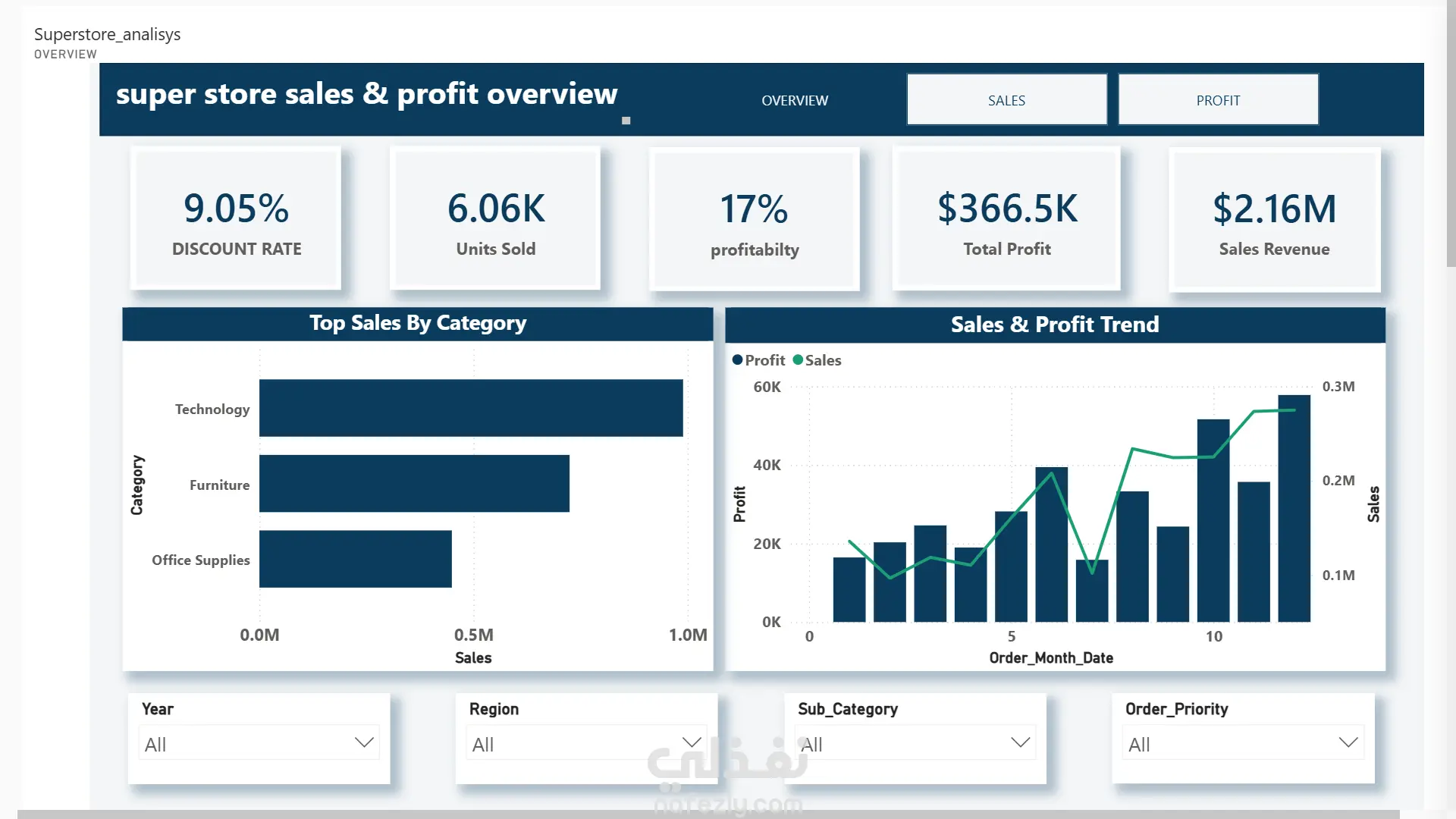Click the Sales Revenue card

click(x=1274, y=218)
